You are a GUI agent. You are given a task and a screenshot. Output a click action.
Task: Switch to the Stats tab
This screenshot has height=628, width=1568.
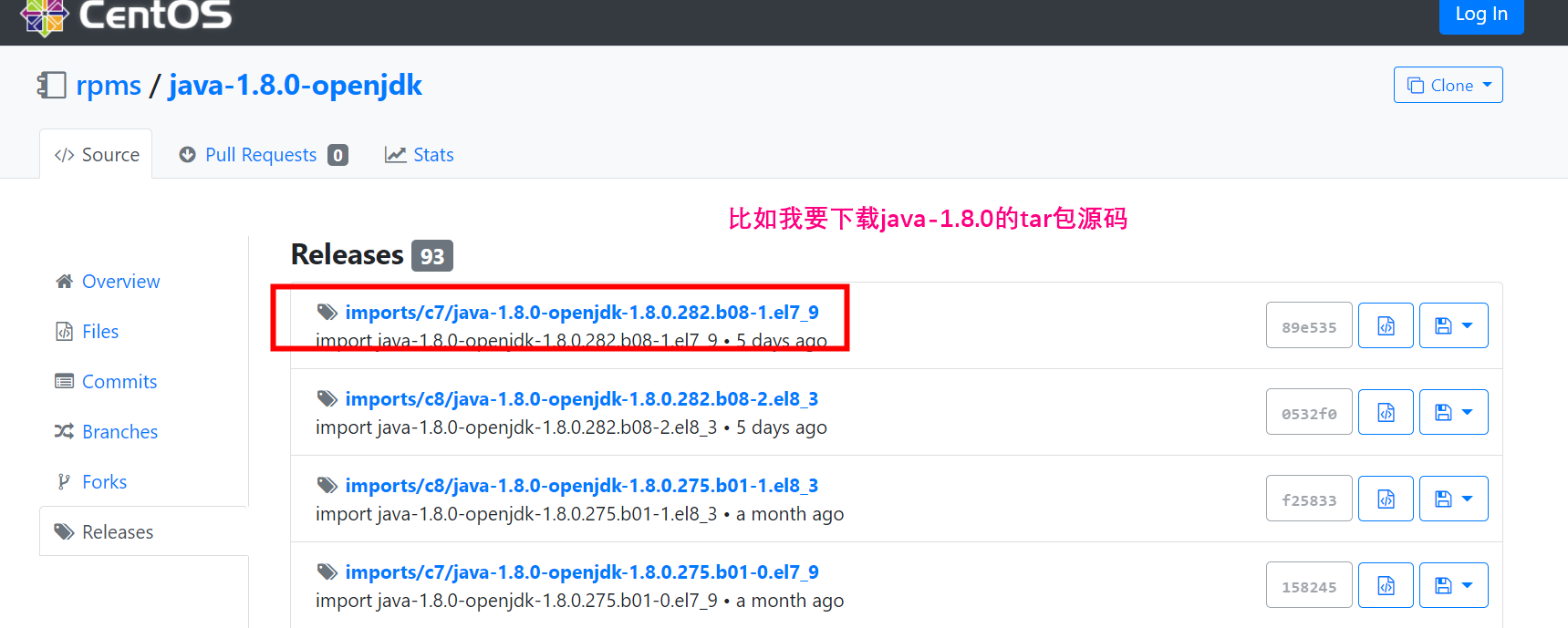click(x=419, y=155)
